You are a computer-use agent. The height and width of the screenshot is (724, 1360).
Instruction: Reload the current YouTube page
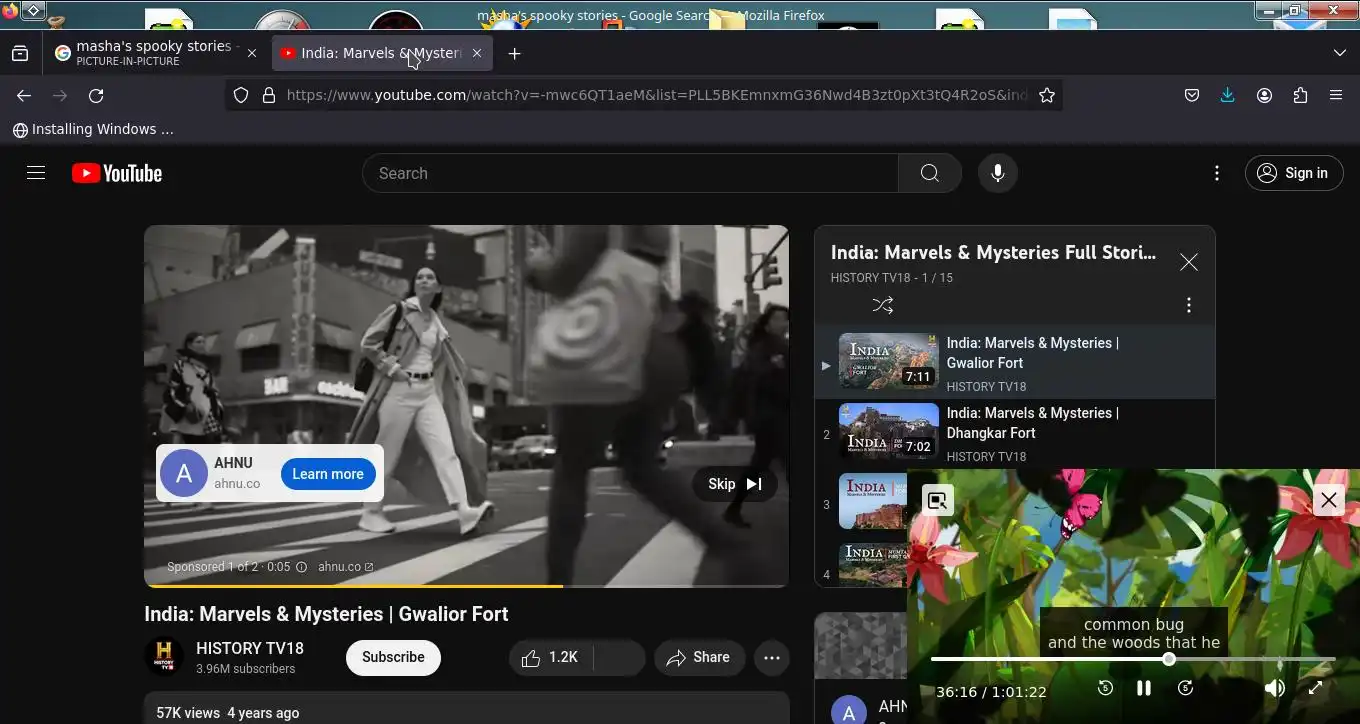click(x=96, y=95)
